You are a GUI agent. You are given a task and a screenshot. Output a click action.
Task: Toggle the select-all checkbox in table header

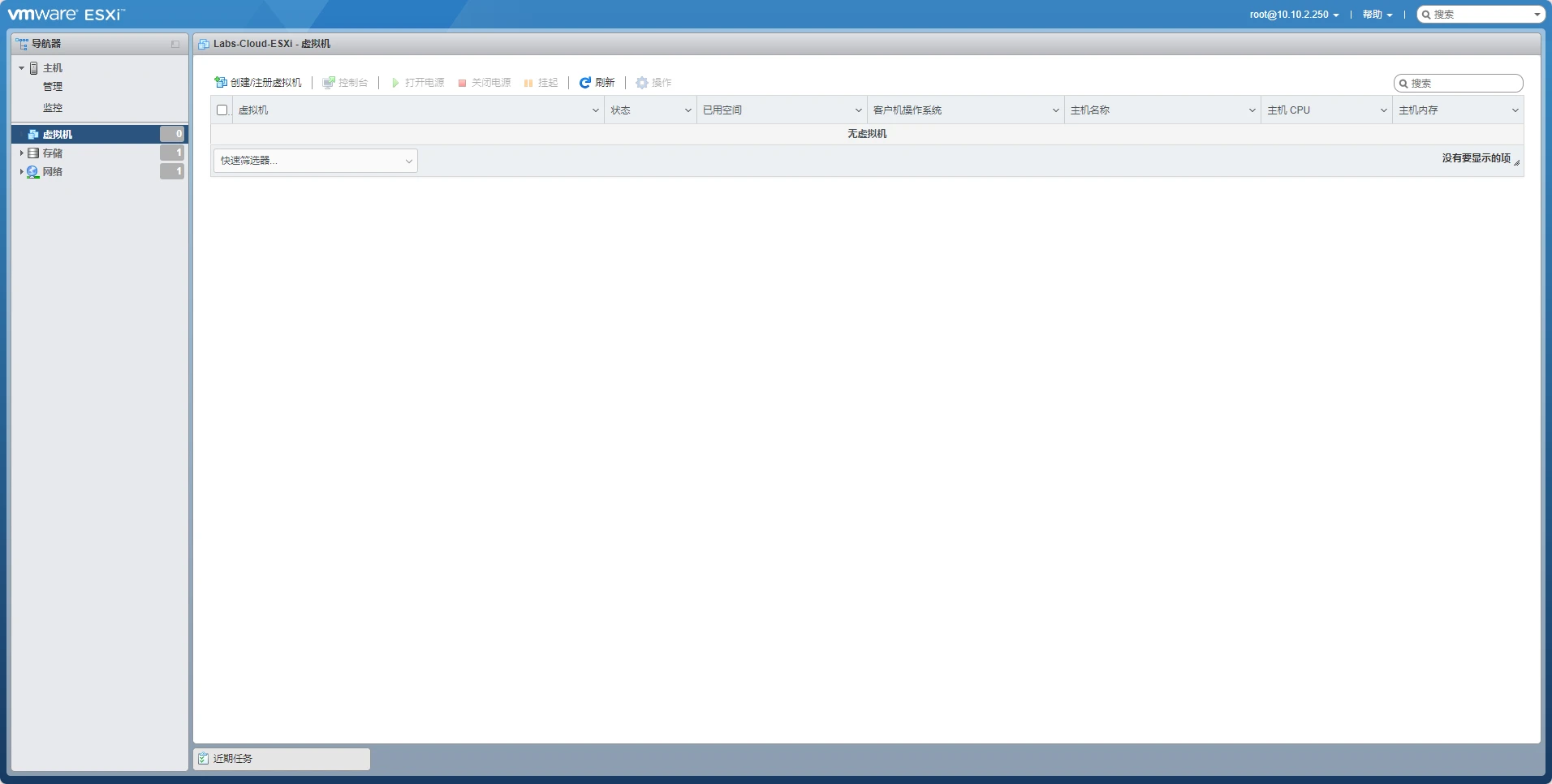point(222,110)
